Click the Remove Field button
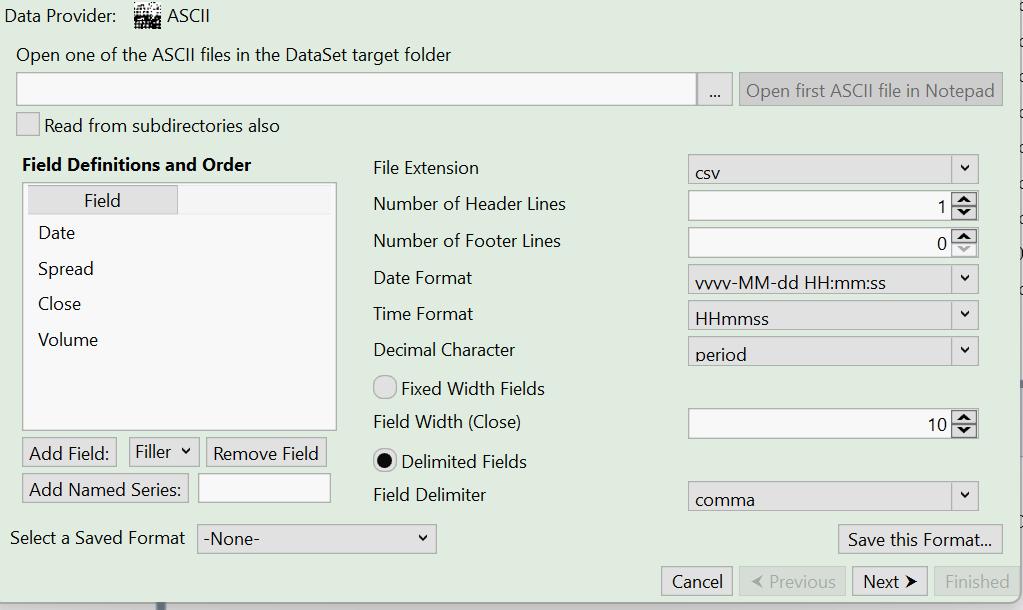Viewport: 1023px width, 610px height. click(266, 453)
